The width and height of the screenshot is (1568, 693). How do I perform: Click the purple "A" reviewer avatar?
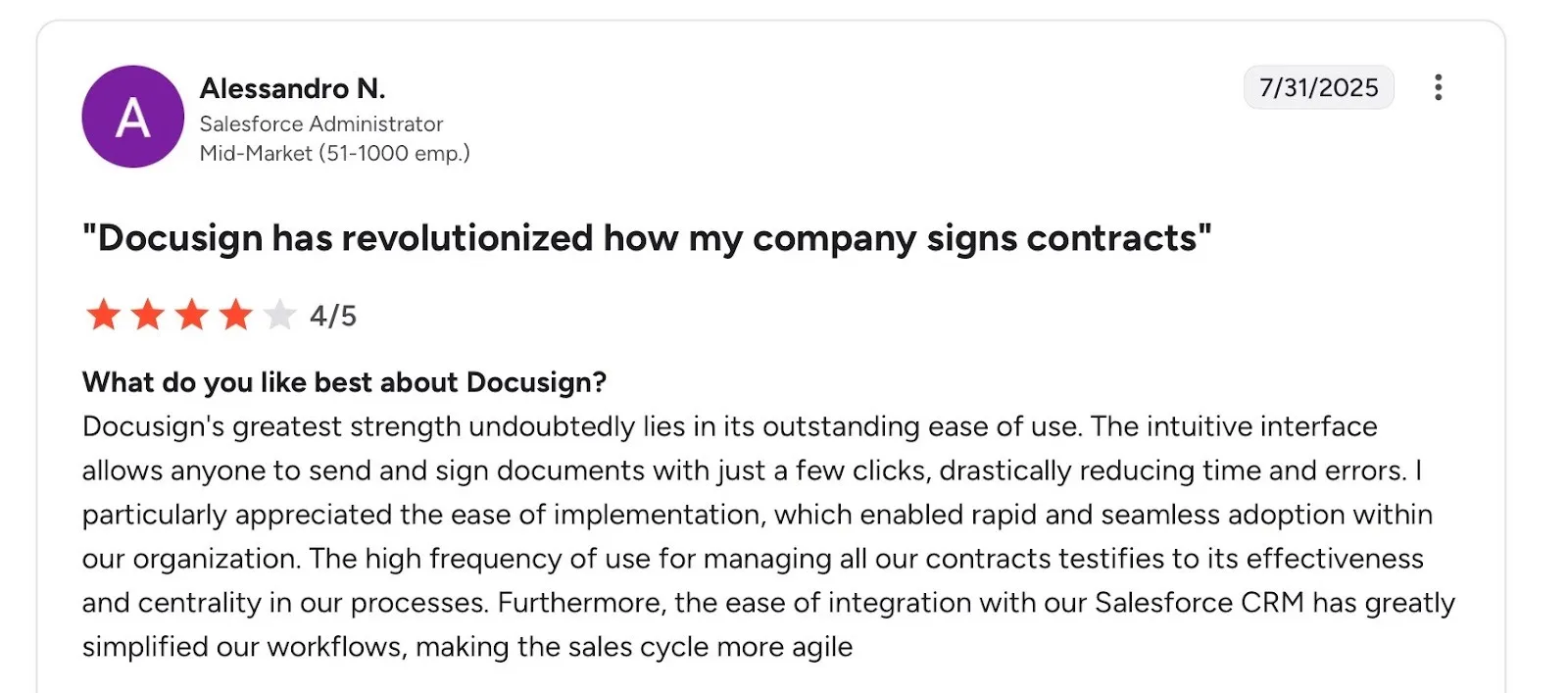132,118
